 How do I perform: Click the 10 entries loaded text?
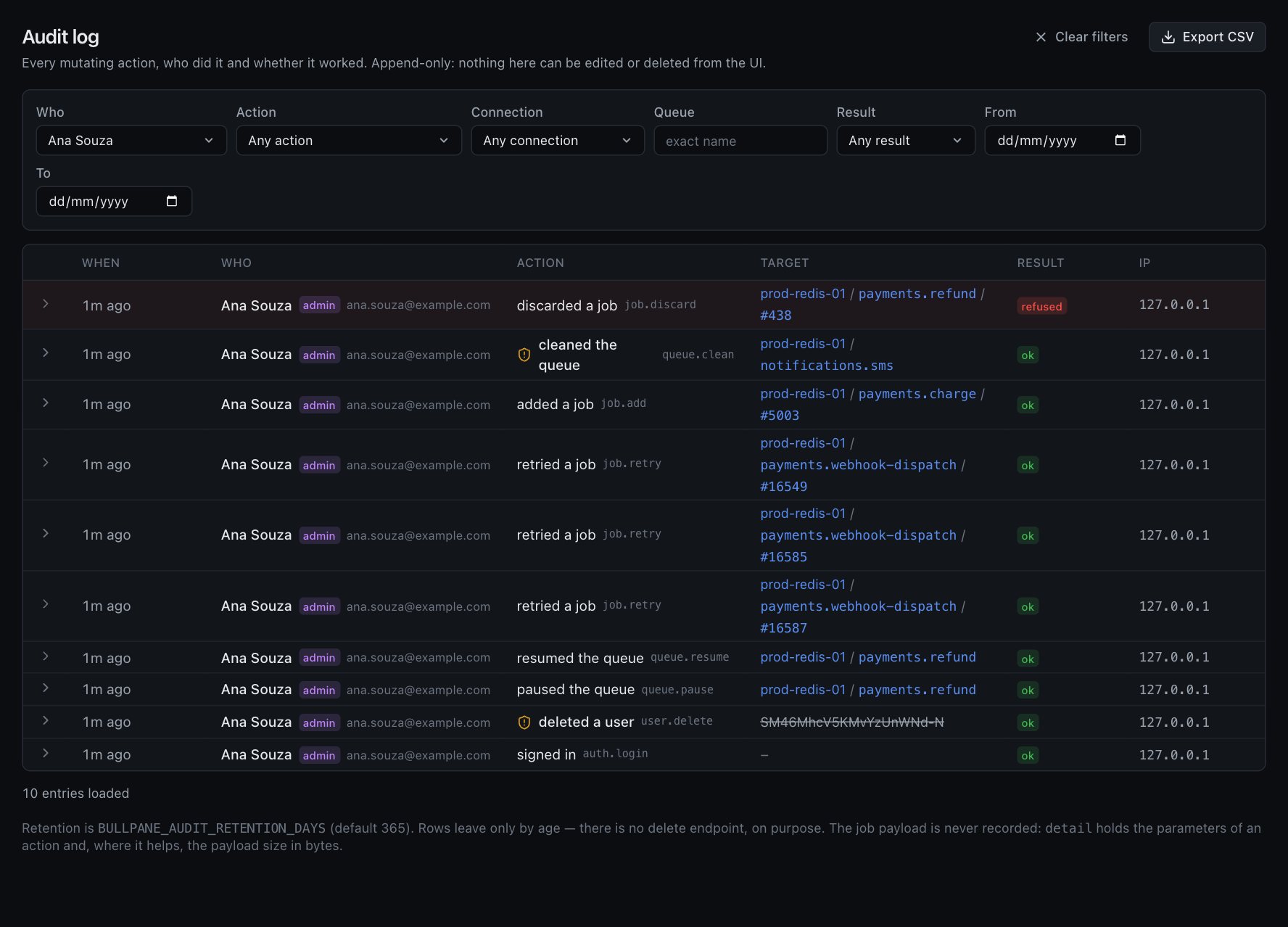click(x=76, y=794)
